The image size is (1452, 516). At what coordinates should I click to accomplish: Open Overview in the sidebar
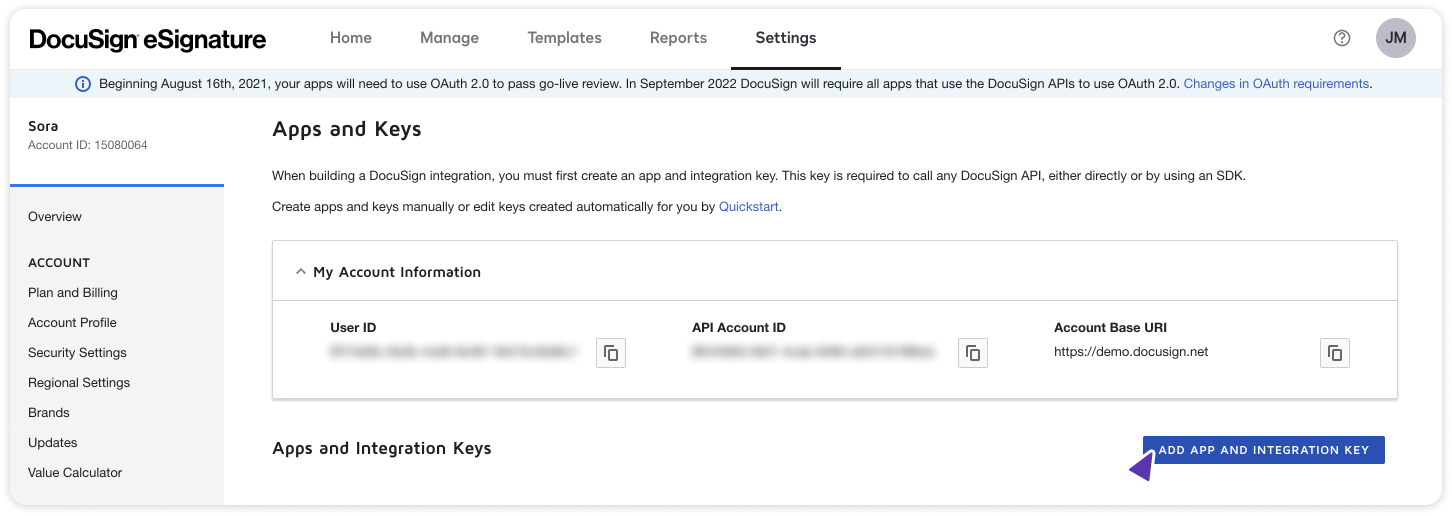tap(55, 217)
